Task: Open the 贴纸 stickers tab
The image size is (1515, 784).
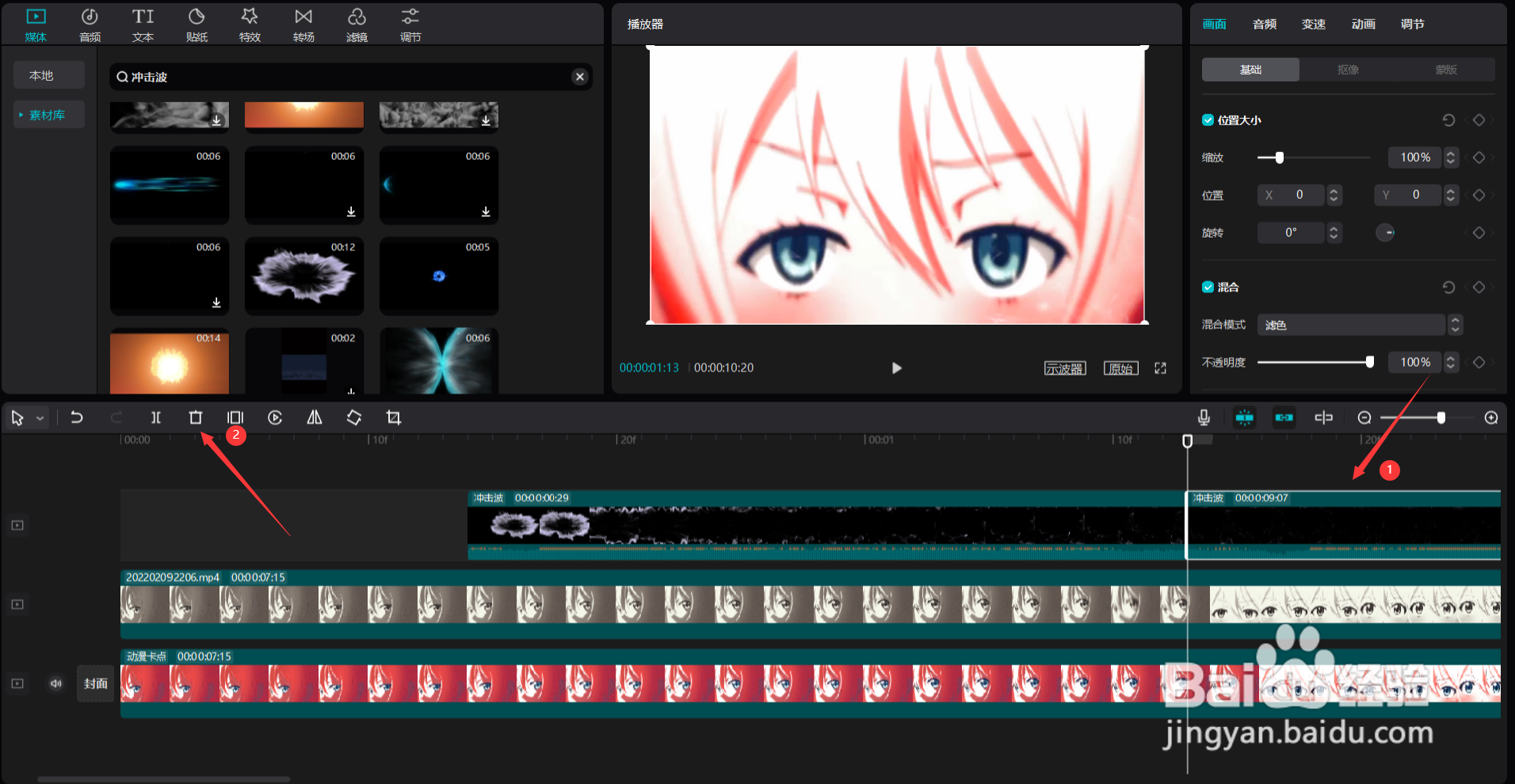Action: pos(197,25)
